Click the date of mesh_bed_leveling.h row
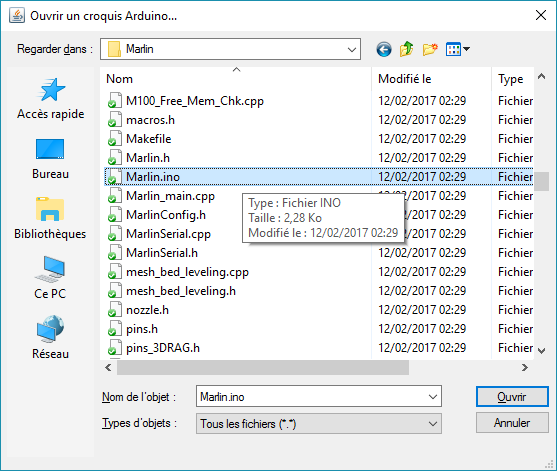Screen dimensions: 557x471 [x=422, y=291]
